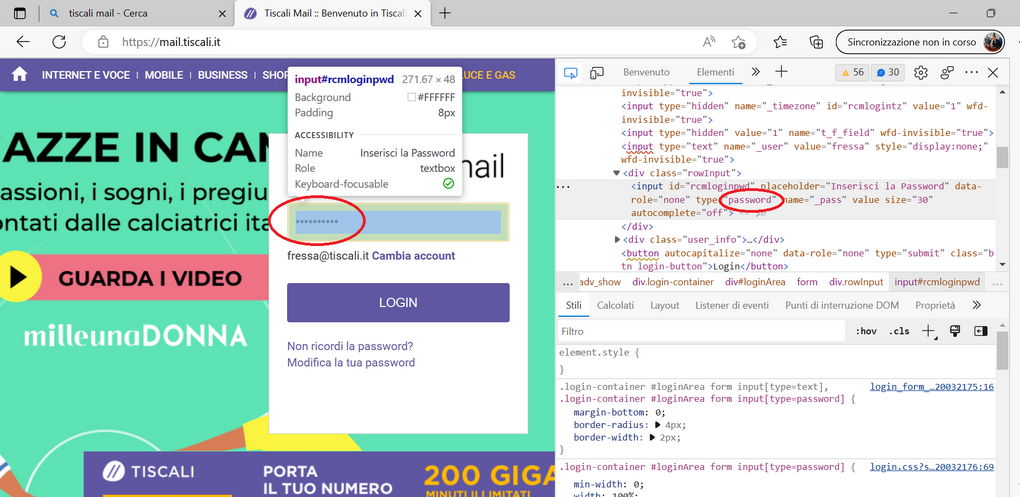Open the INTERNET E VOCE menu item
The width and height of the screenshot is (1020, 497).
pyautogui.click(x=86, y=75)
